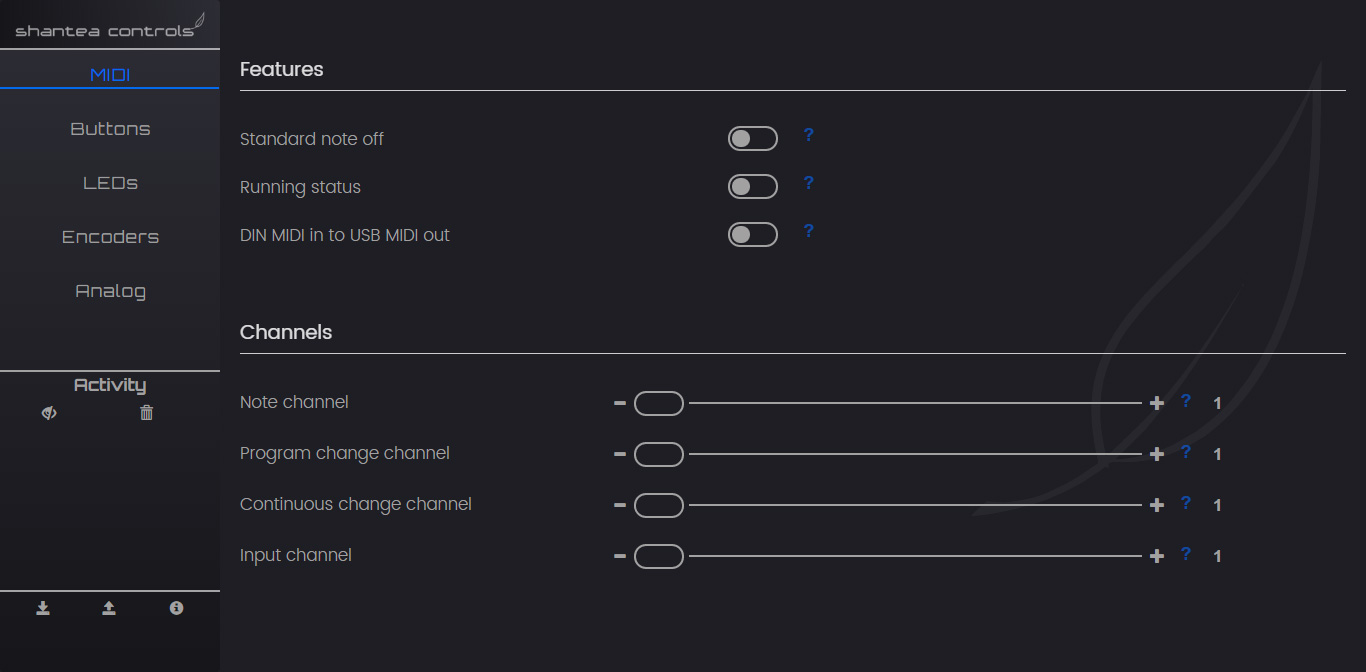Open help for Standard note off
Image resolution: width=1366 pixels, height=672 pixels.
tap(808, 135)
